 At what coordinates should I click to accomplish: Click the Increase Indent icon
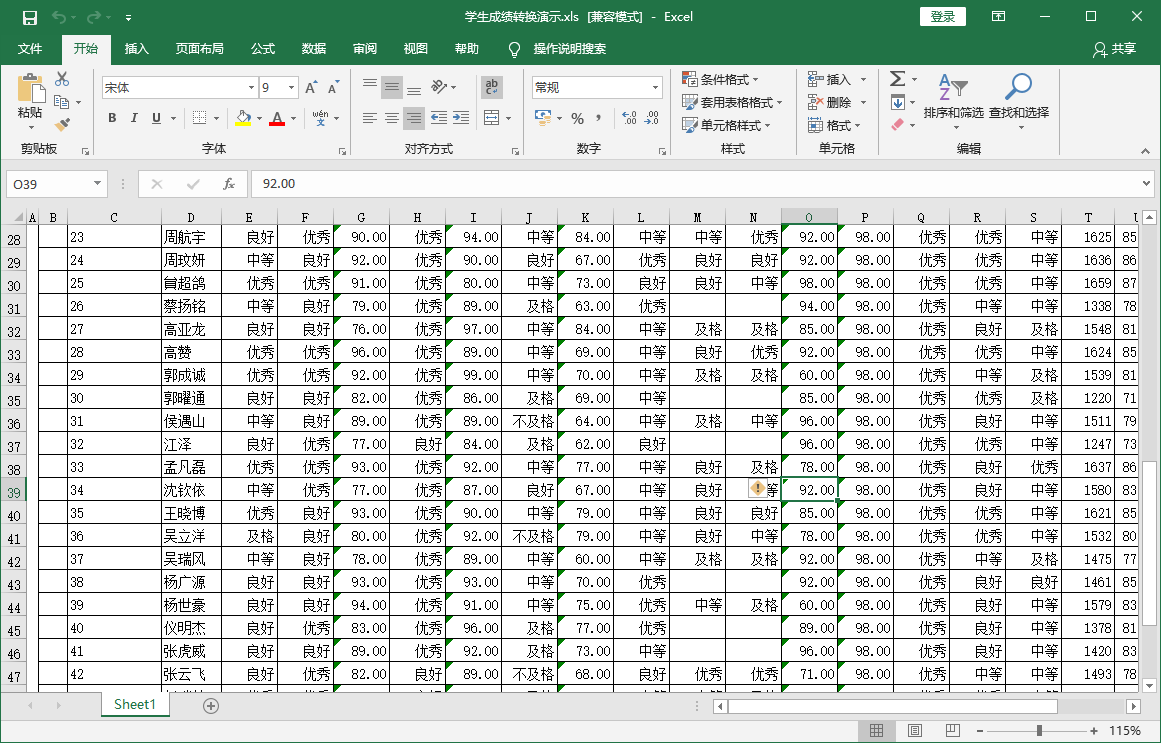pos(461,118)
